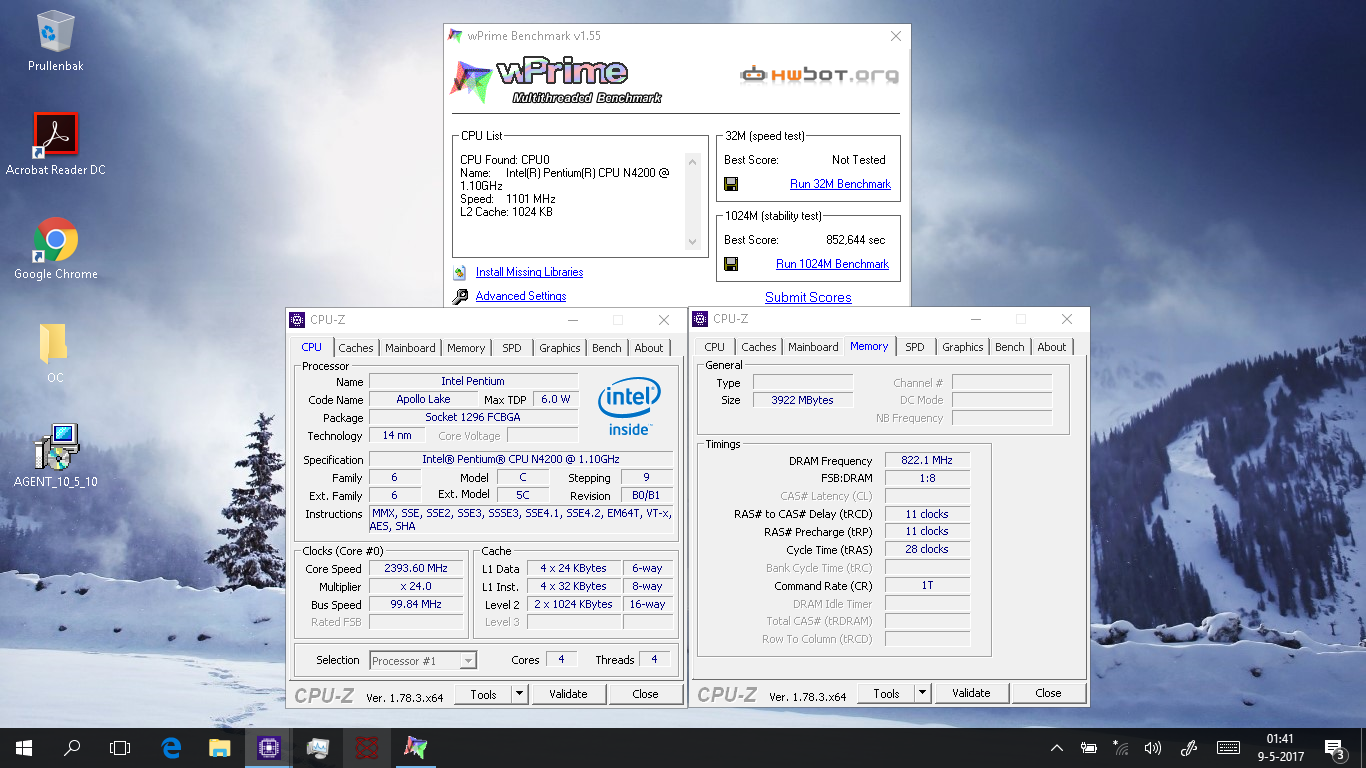
Task: Open Install Missing Libraries link
Action: point(529,272)
